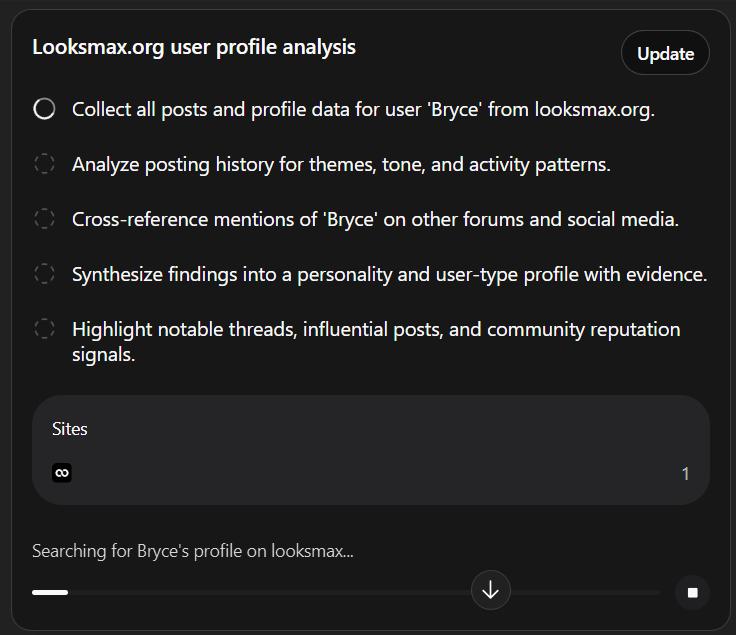The width and height of the screenshot is (736, 635).
Task: Click the dashed circle beside 'Highlight notable threads'
Action: click(x=44, y=329)
